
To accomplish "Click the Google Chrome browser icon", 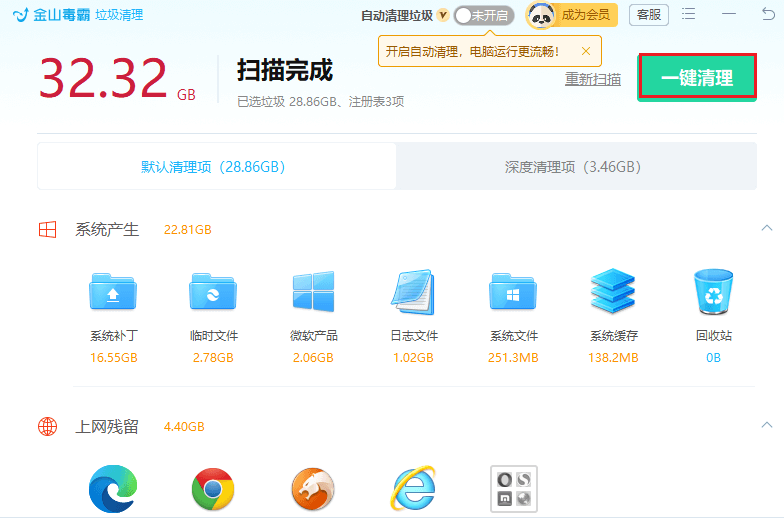I will point(213,489).
